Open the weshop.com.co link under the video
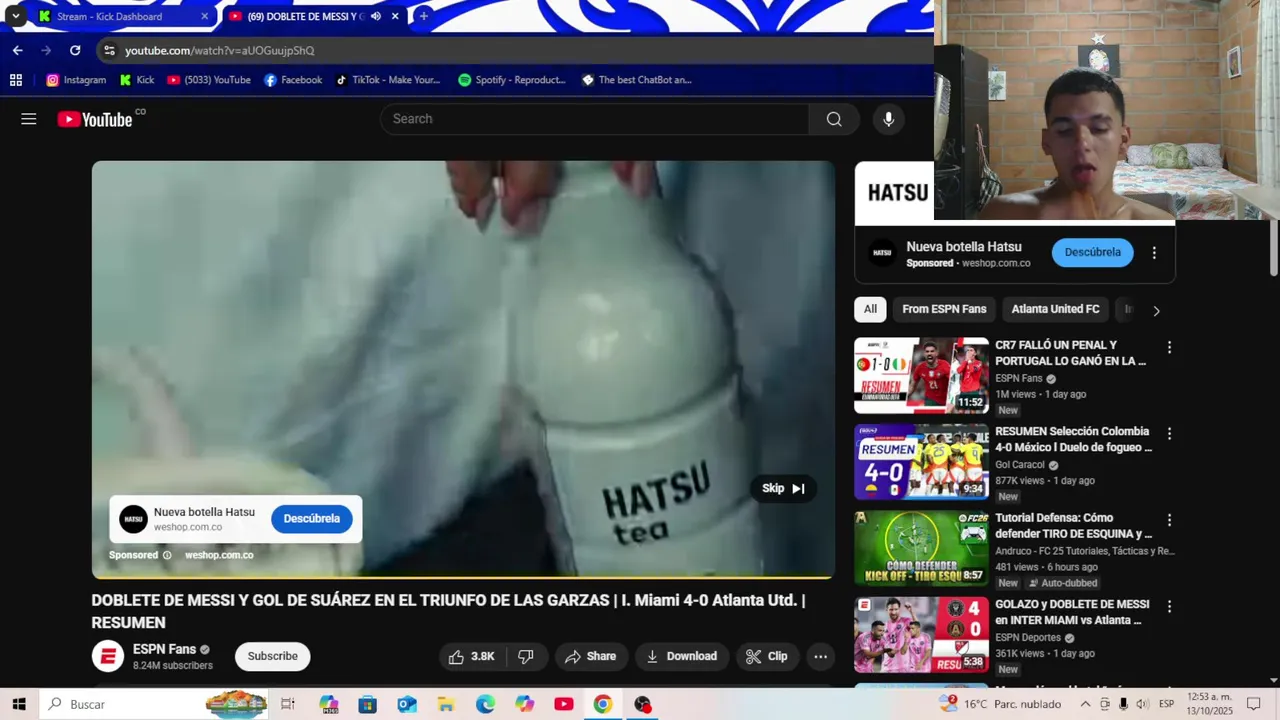 [219, 555]
